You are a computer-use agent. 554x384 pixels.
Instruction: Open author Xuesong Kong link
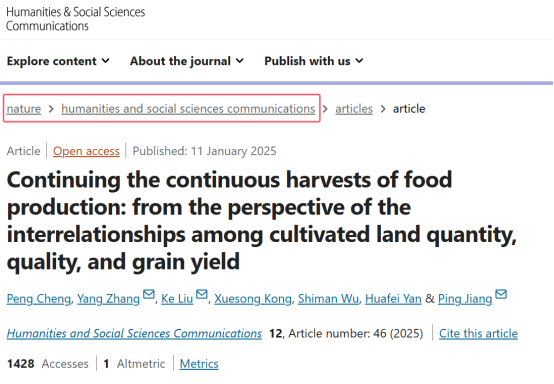click(x=253, y=299)
